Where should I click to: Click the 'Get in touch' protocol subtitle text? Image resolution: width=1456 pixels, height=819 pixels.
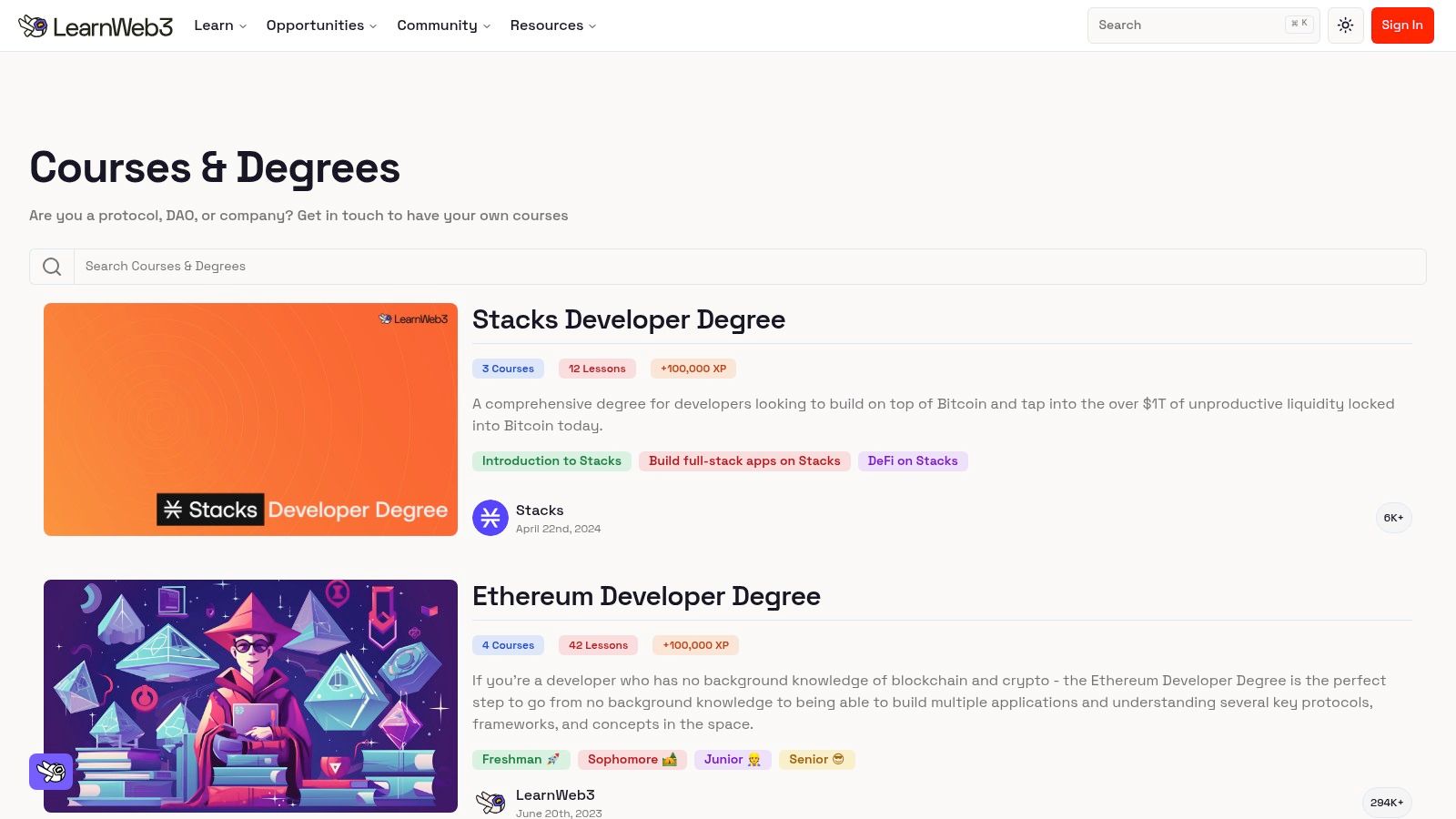298,216
